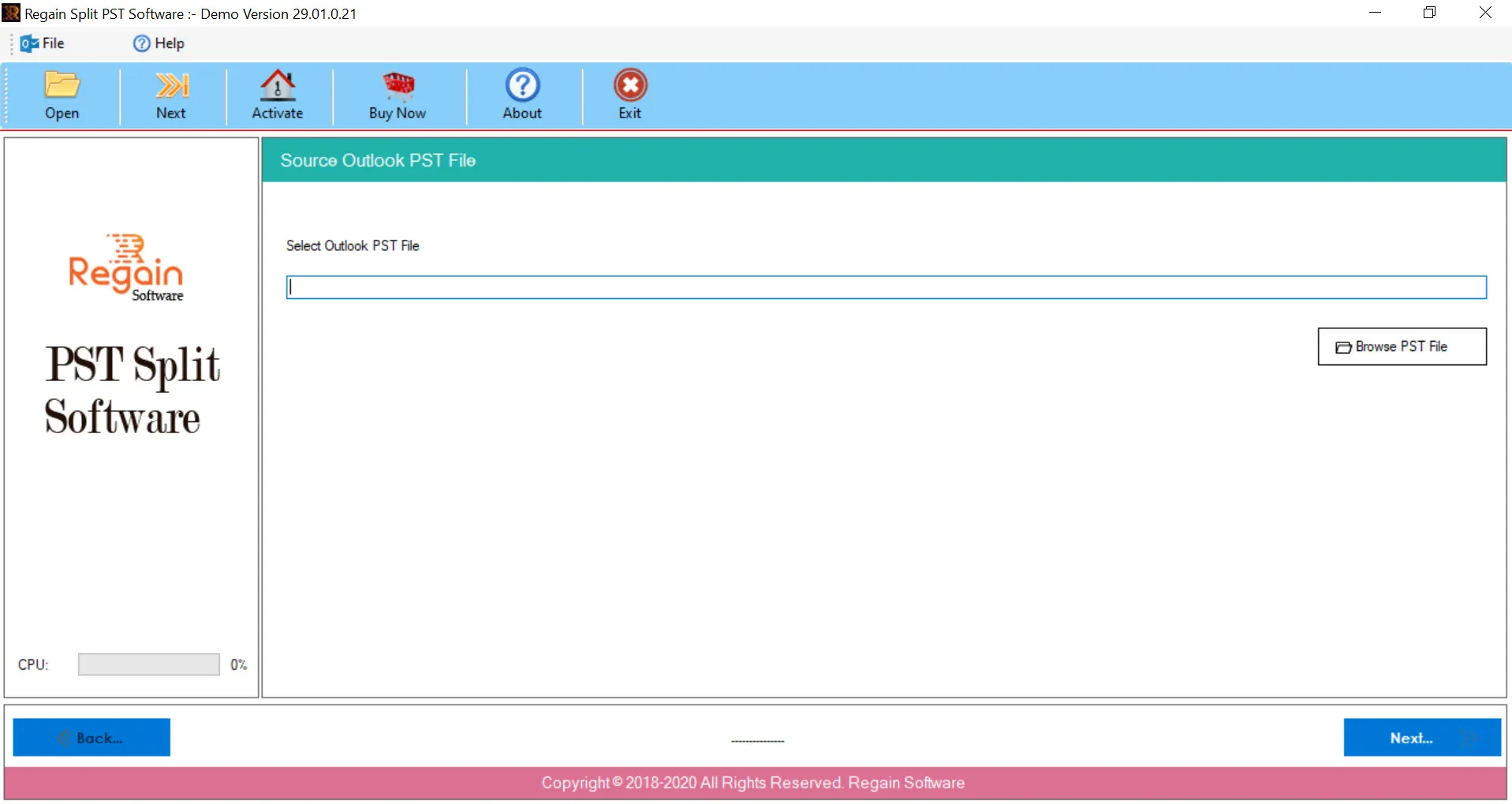This screenshot has width=1512, height=804.
Task: Open the Help menu
Action: [159, 43]
